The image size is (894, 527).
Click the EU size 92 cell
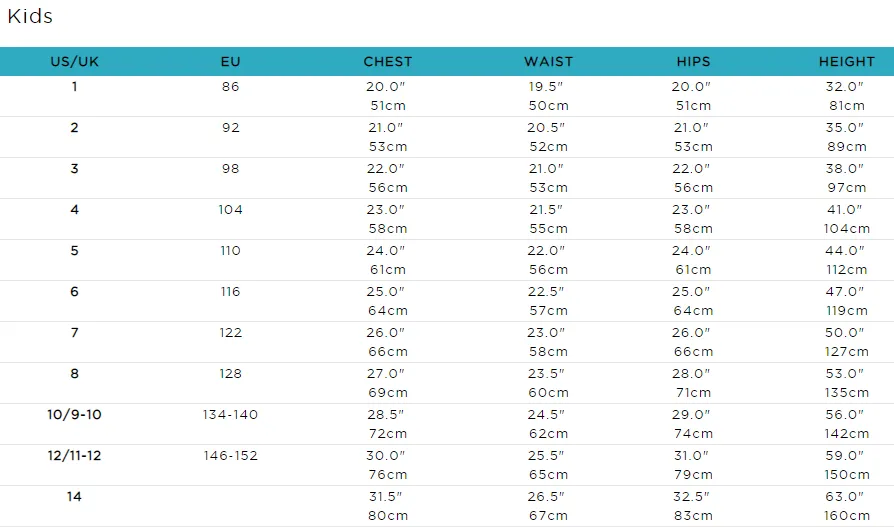click(230, 128)
